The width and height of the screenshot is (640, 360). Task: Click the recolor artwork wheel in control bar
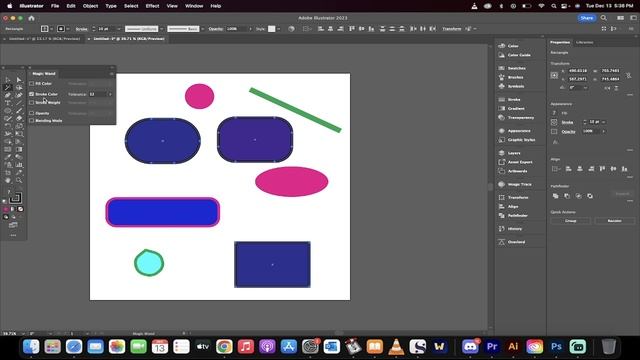tap(291, 29)
